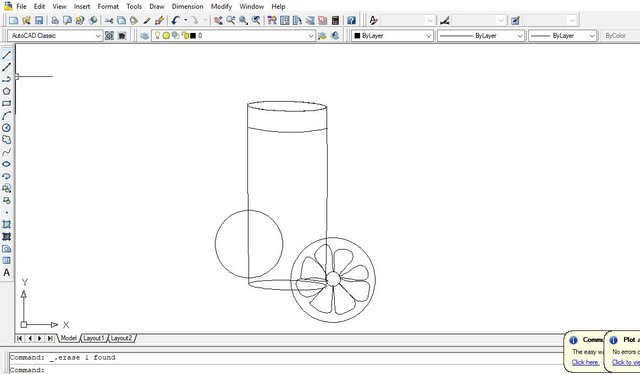Image resolution: width=640 pixels, height=374 pixels.
Task: Click the Plot printer icon
Action: tap(55, 20)
